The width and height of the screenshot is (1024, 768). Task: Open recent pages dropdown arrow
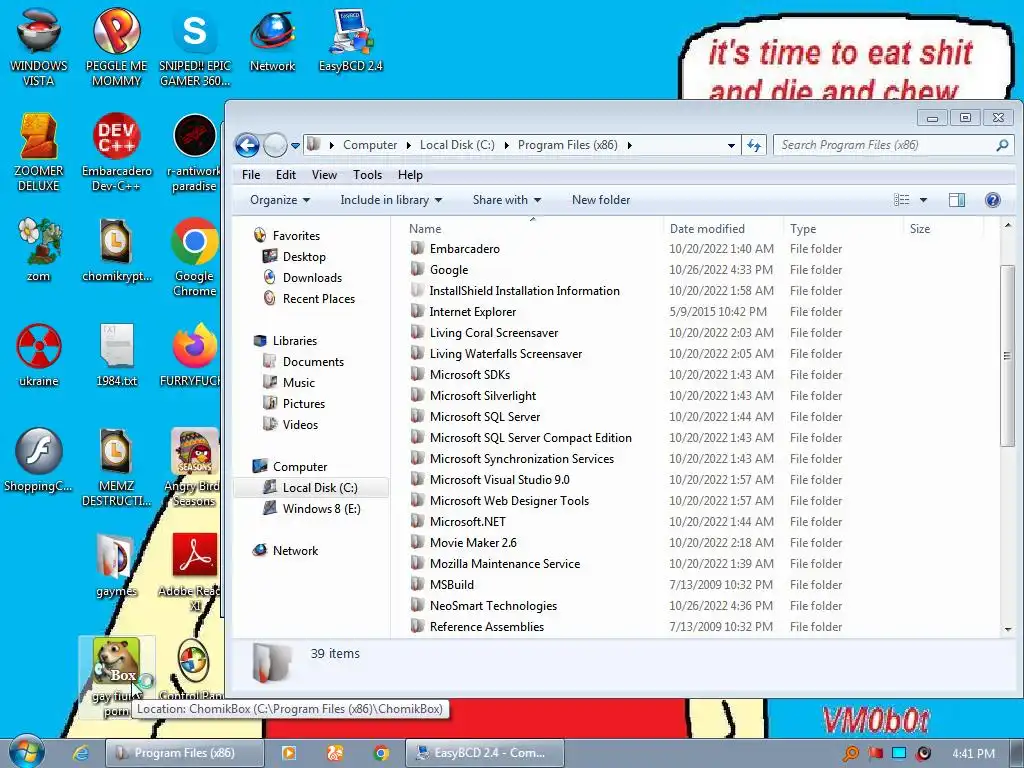295,146
